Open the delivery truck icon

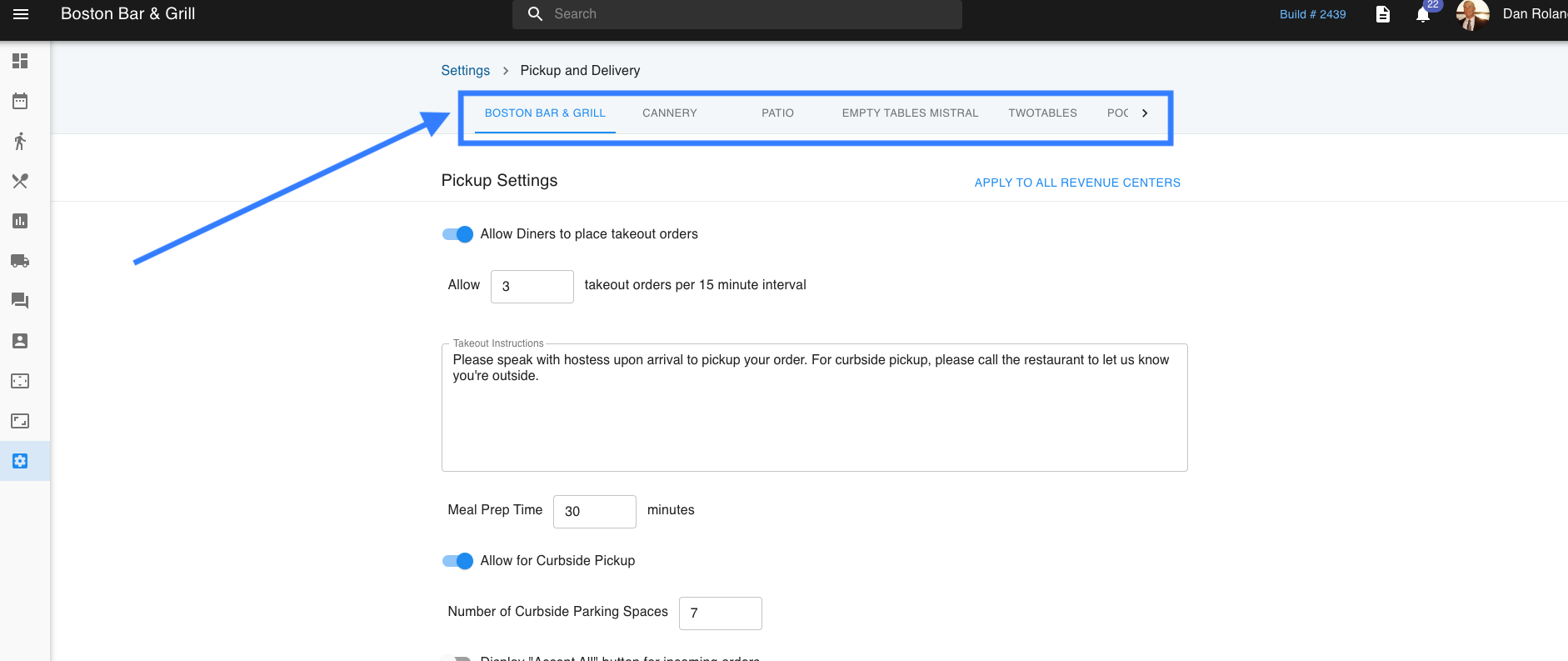(20, 261)
